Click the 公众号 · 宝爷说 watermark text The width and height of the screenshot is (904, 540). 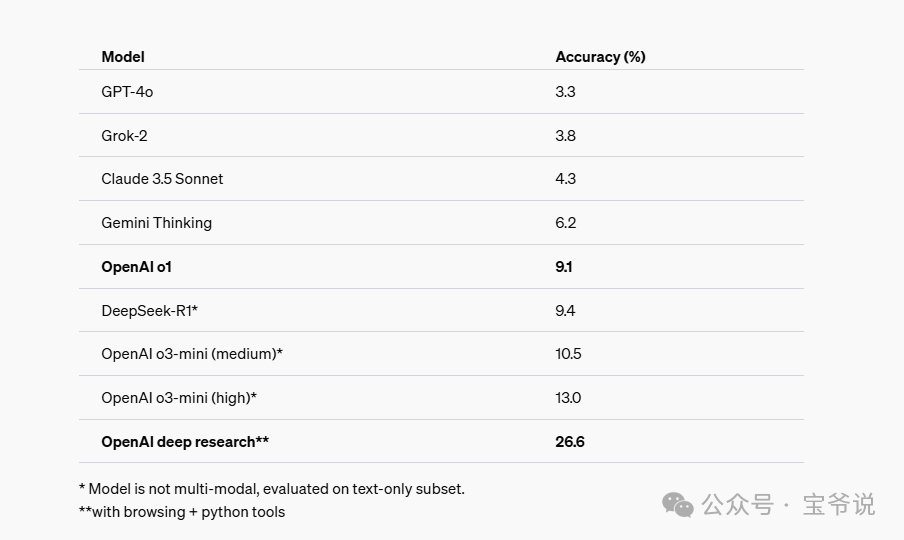point(788,505)
